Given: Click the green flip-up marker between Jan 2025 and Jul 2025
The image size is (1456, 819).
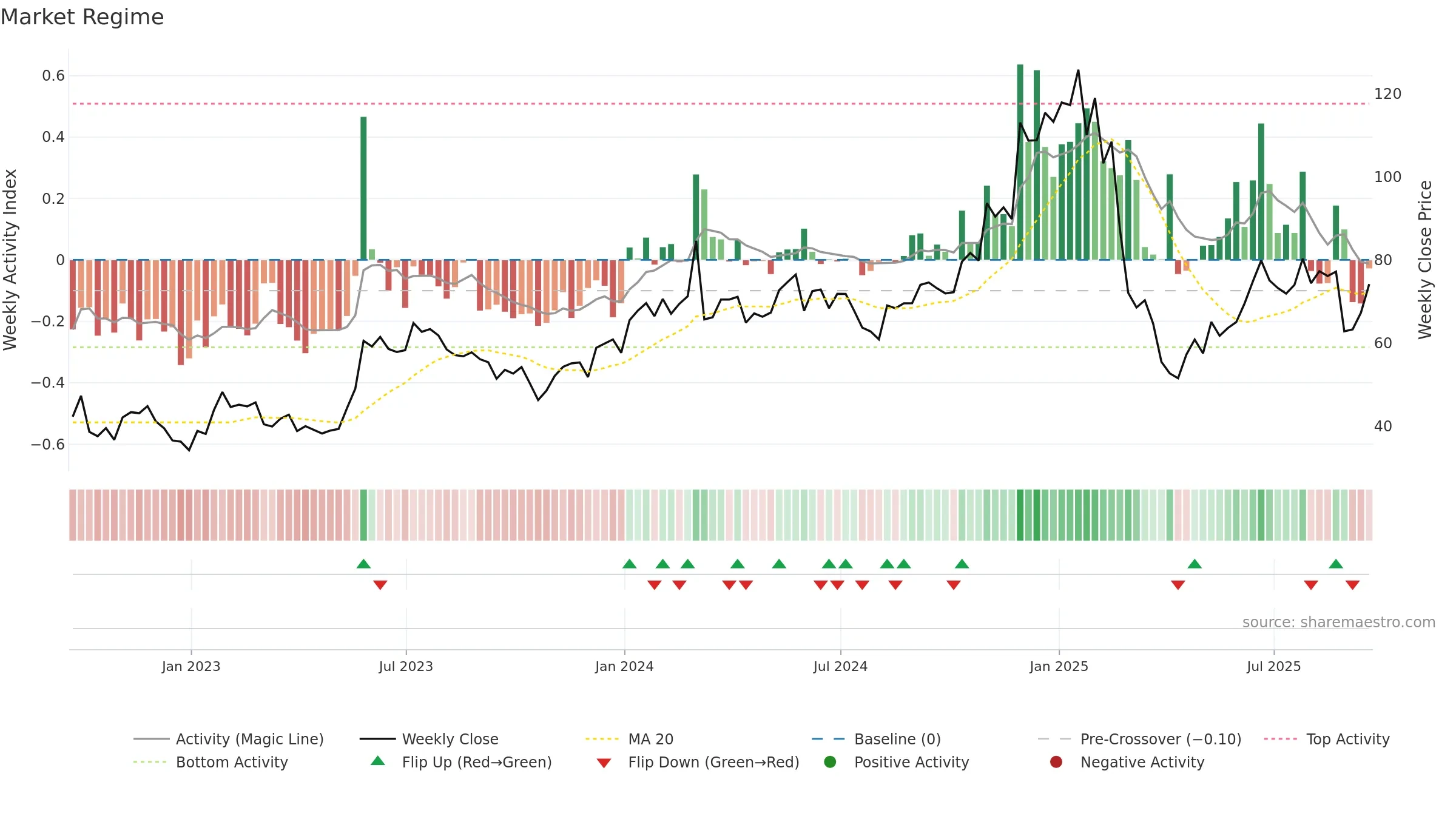Looking at the screenshot, I should (1195, 564).
